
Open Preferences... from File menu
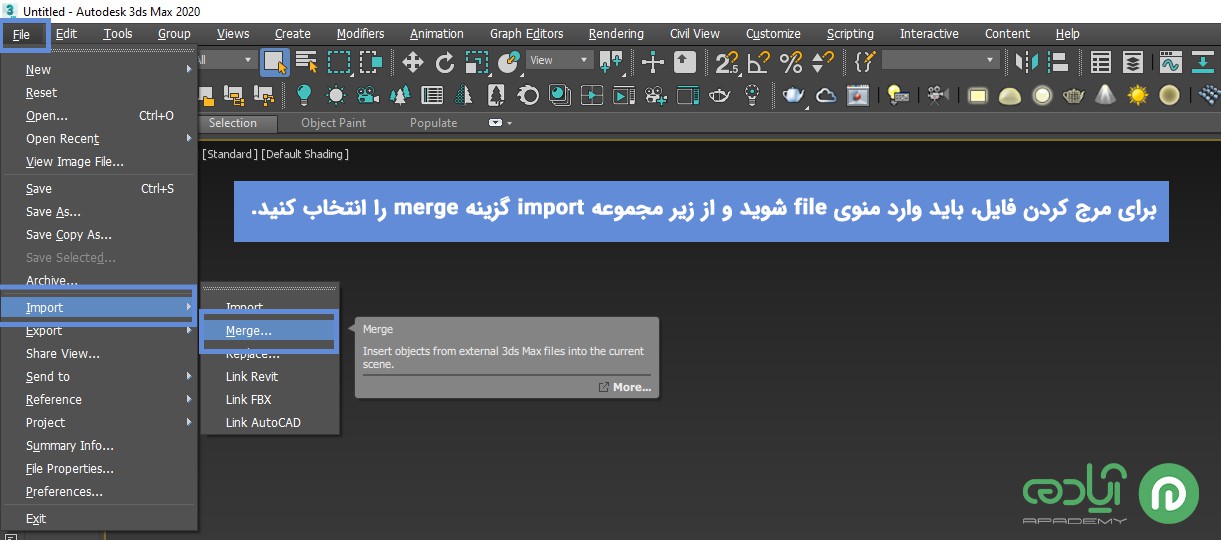(100, 491)
